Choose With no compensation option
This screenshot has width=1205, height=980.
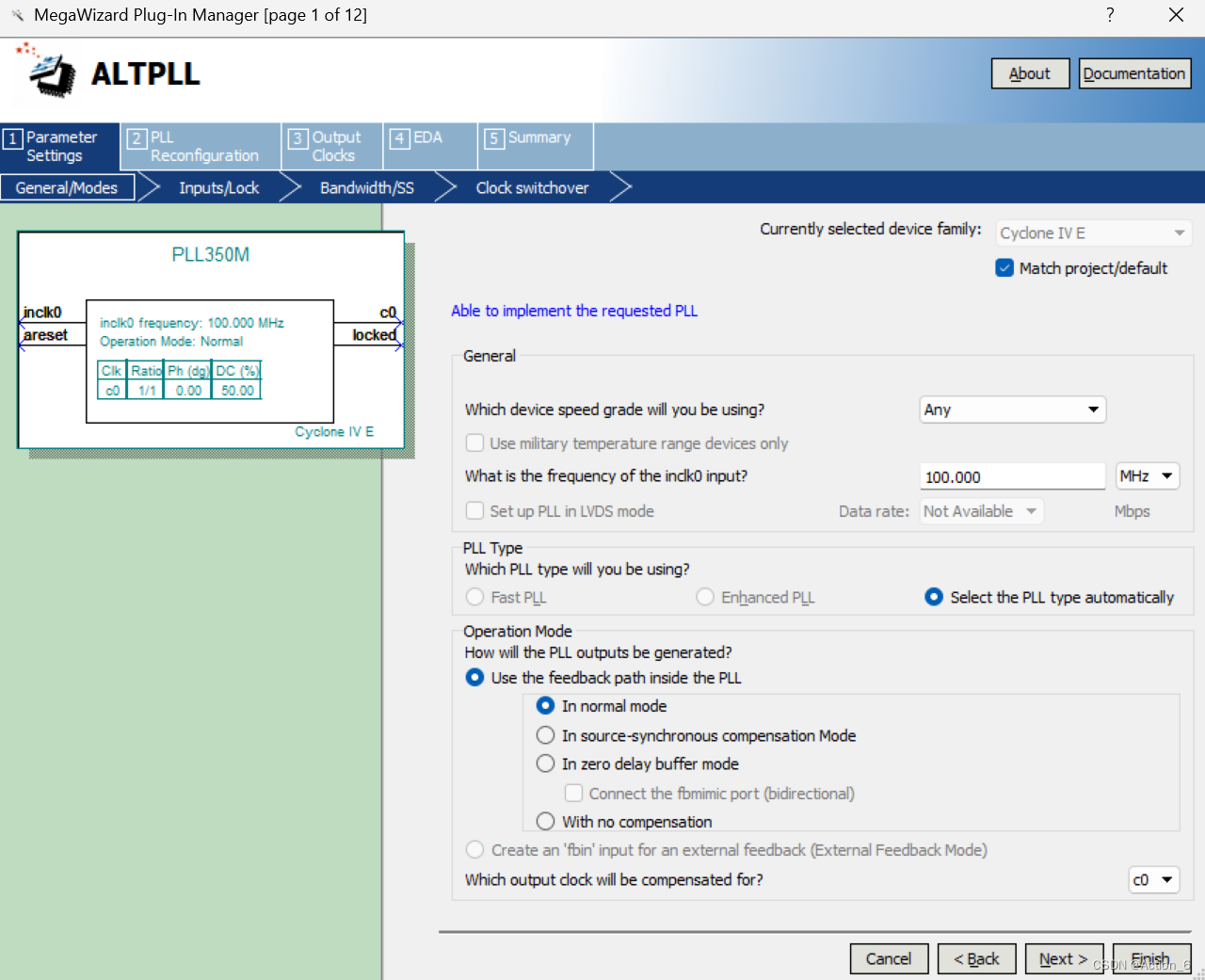(x=545, y=821)
